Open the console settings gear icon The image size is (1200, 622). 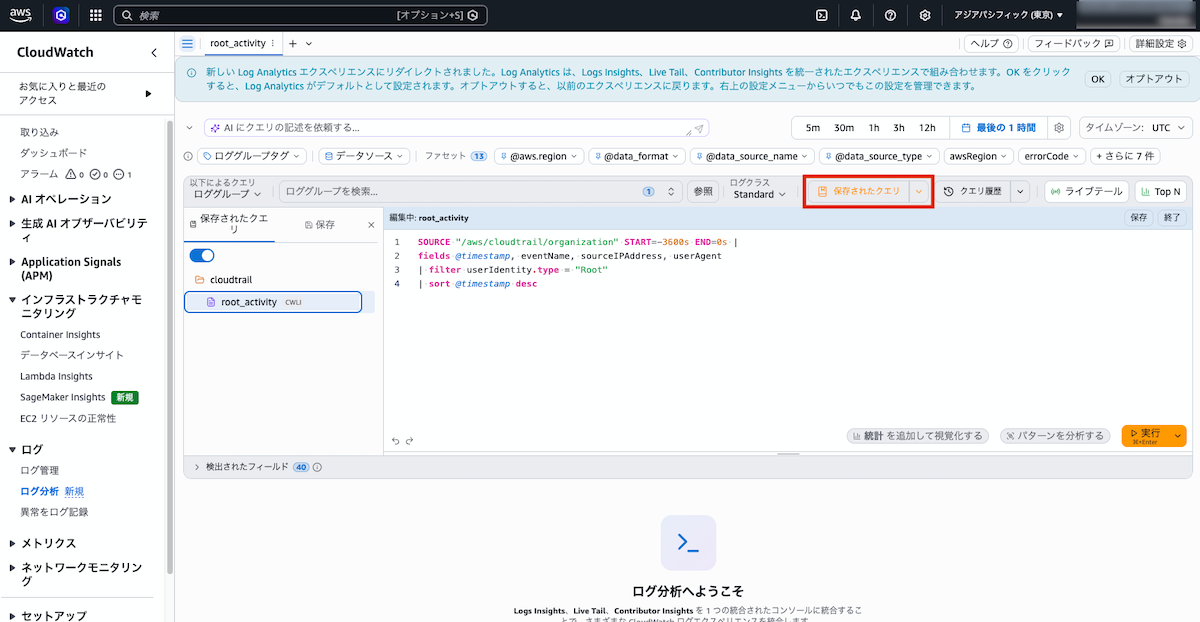point(925,15)
